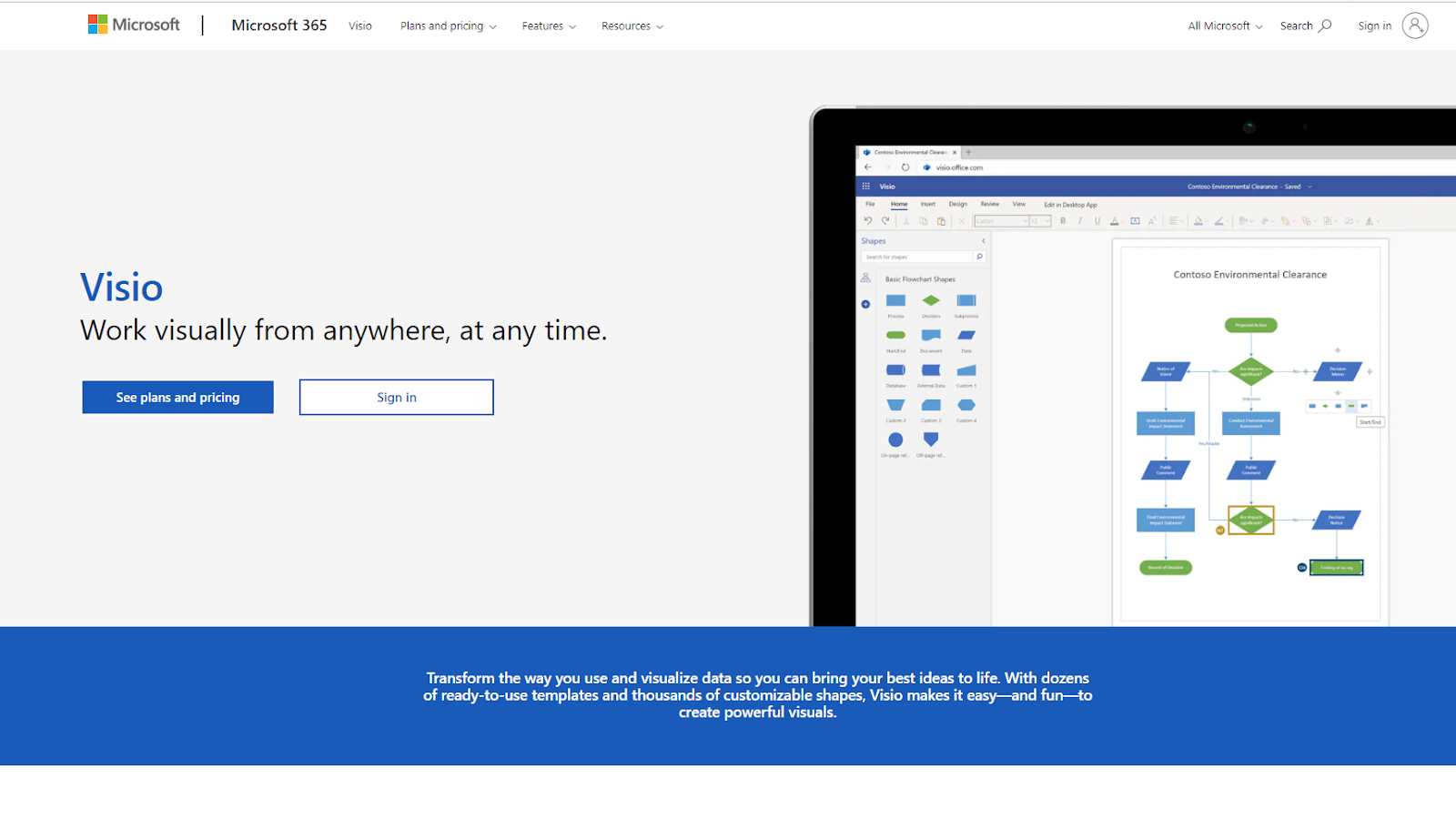Click Edit in Desktop App in the Visio ribbon
Image resolution: width=1456 pixels, height=819 pixels.
click(1071, 205)
